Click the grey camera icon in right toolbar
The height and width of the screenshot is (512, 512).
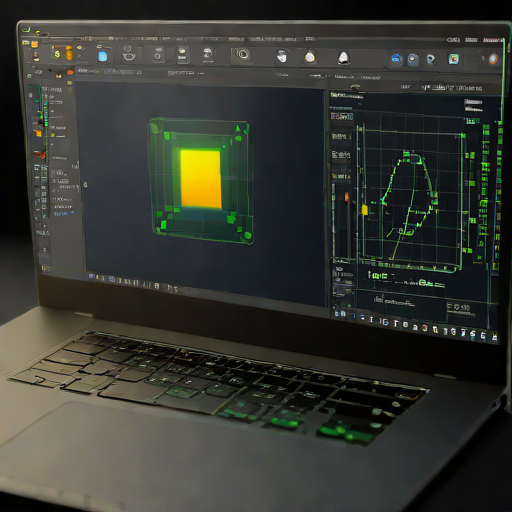(413, 59)
